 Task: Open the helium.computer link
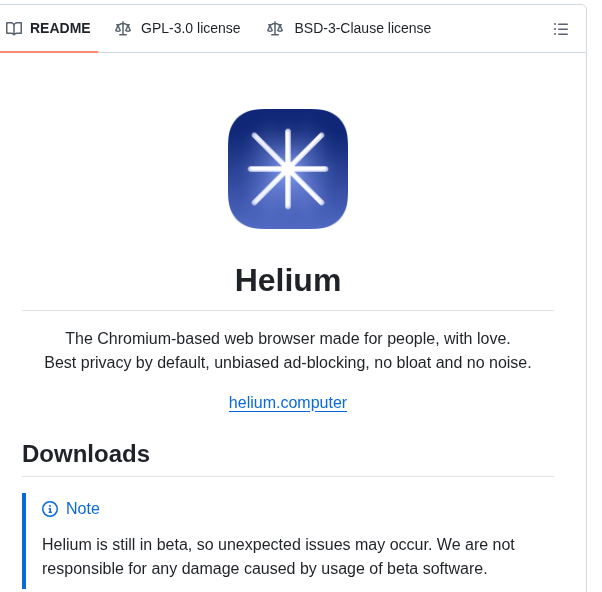click(x=288, y=403)
